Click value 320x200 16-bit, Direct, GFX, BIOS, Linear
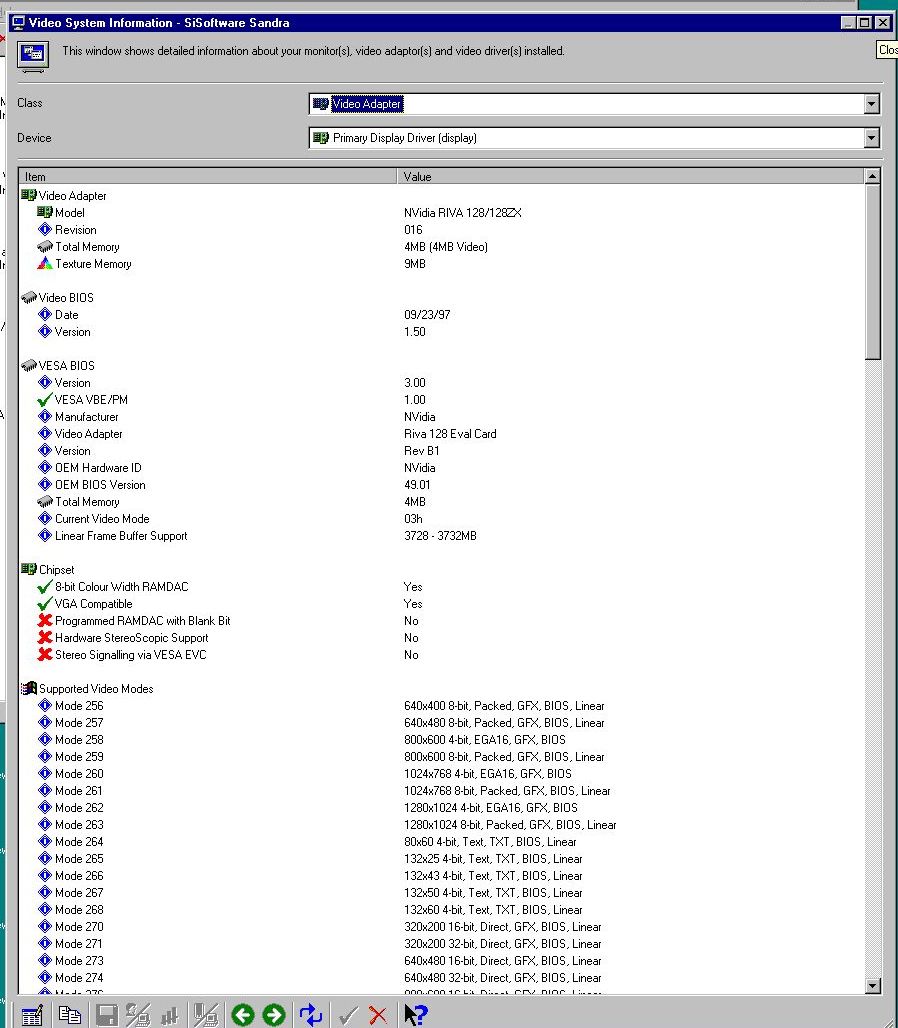This screenshot has height=1028, width=898. point(503,927)
